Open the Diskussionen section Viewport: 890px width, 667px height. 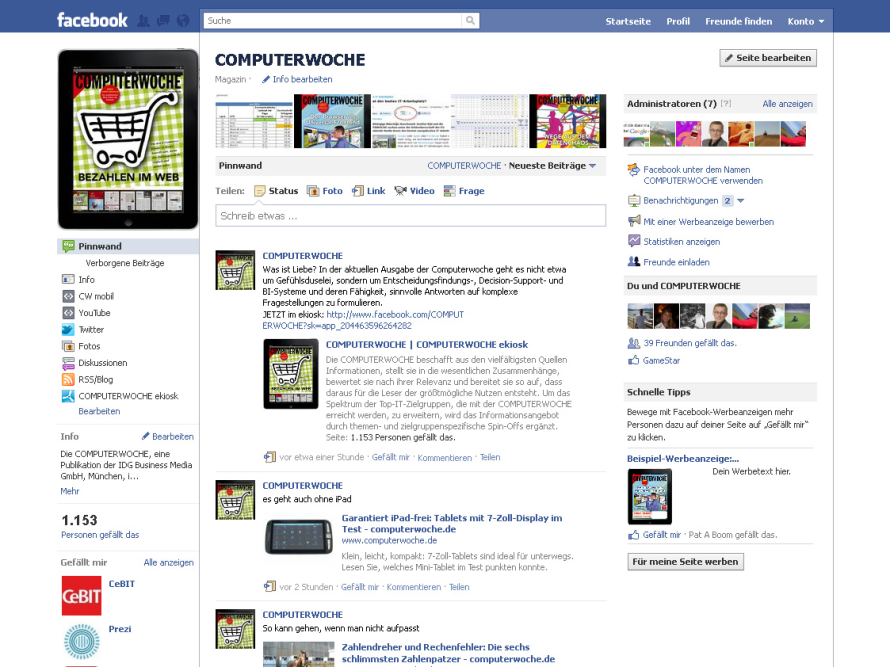tap(103, 363)
